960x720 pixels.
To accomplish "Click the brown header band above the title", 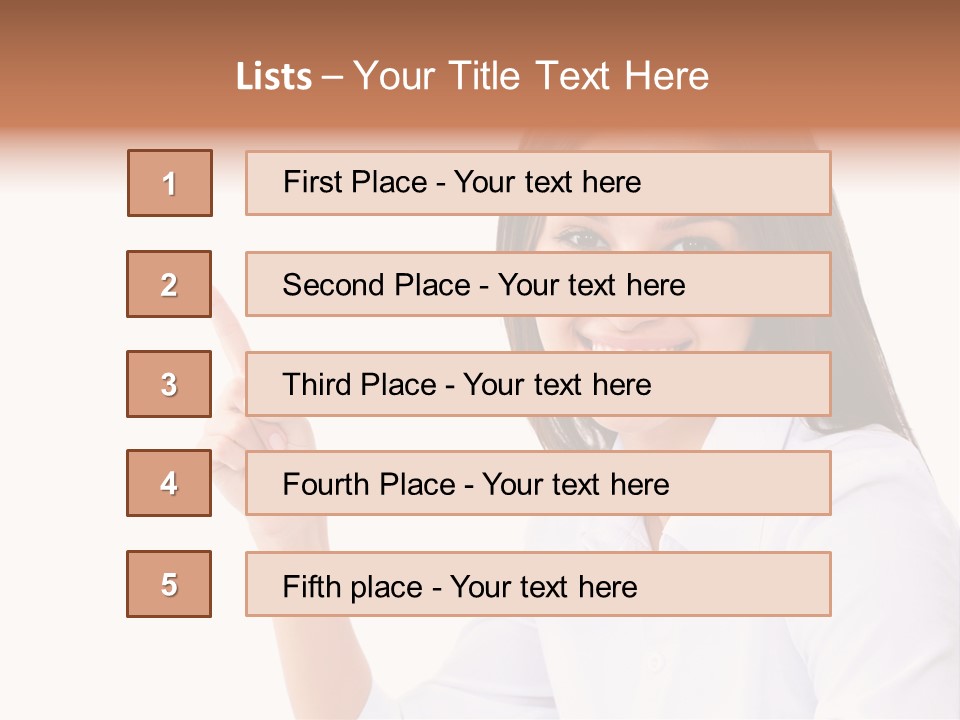I will point(480,25).
